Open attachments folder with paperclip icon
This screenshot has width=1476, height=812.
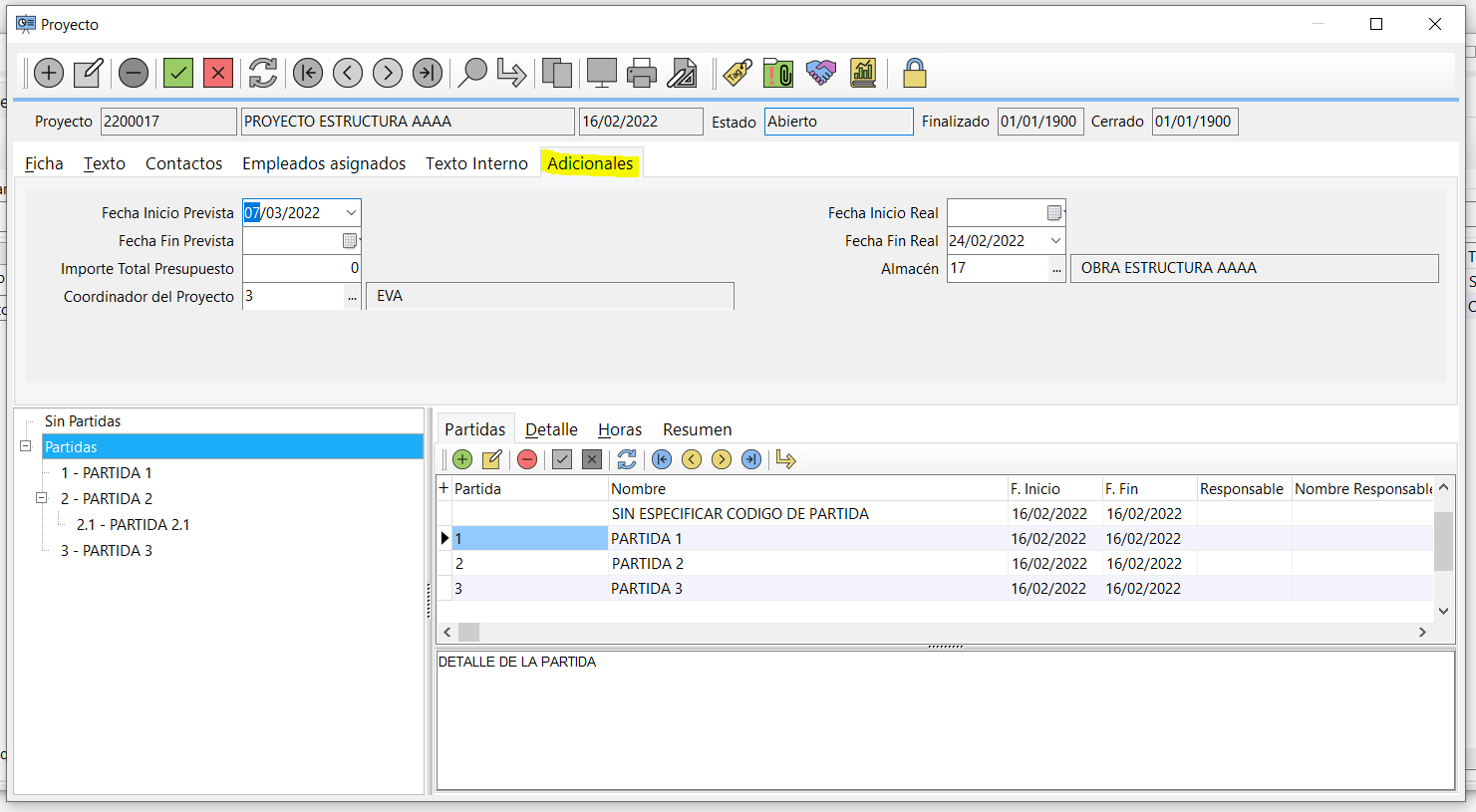pos(778,73)
